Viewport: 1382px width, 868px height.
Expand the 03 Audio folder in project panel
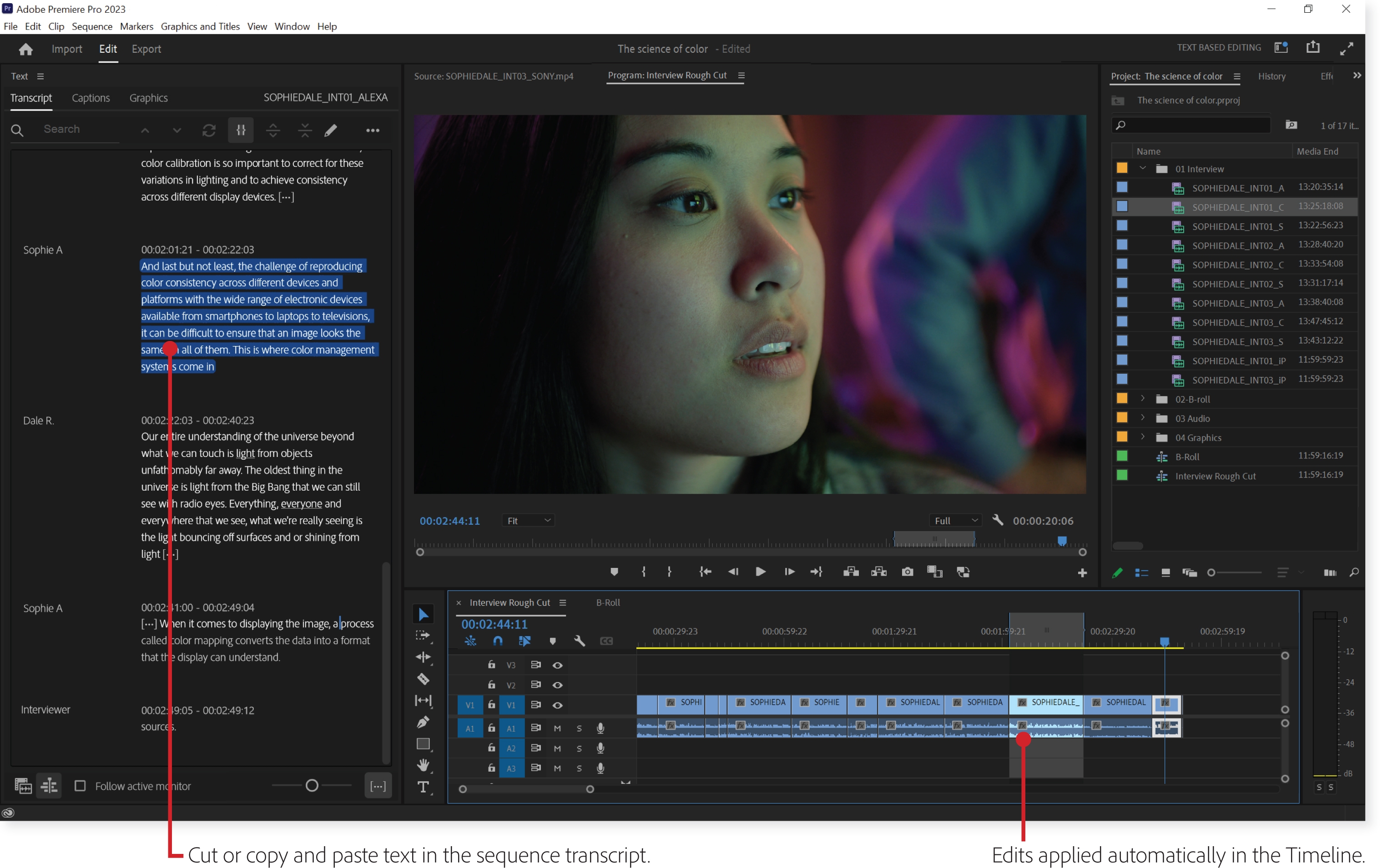point(1143,418)
